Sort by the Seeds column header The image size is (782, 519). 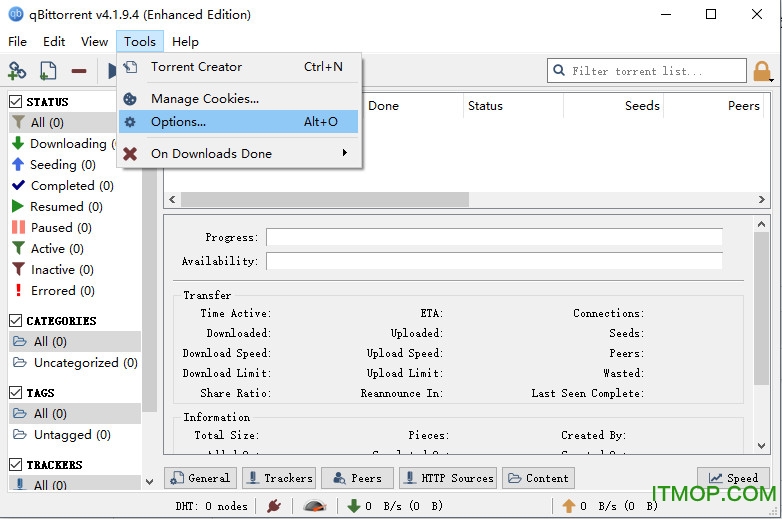[x=613, y=106]
